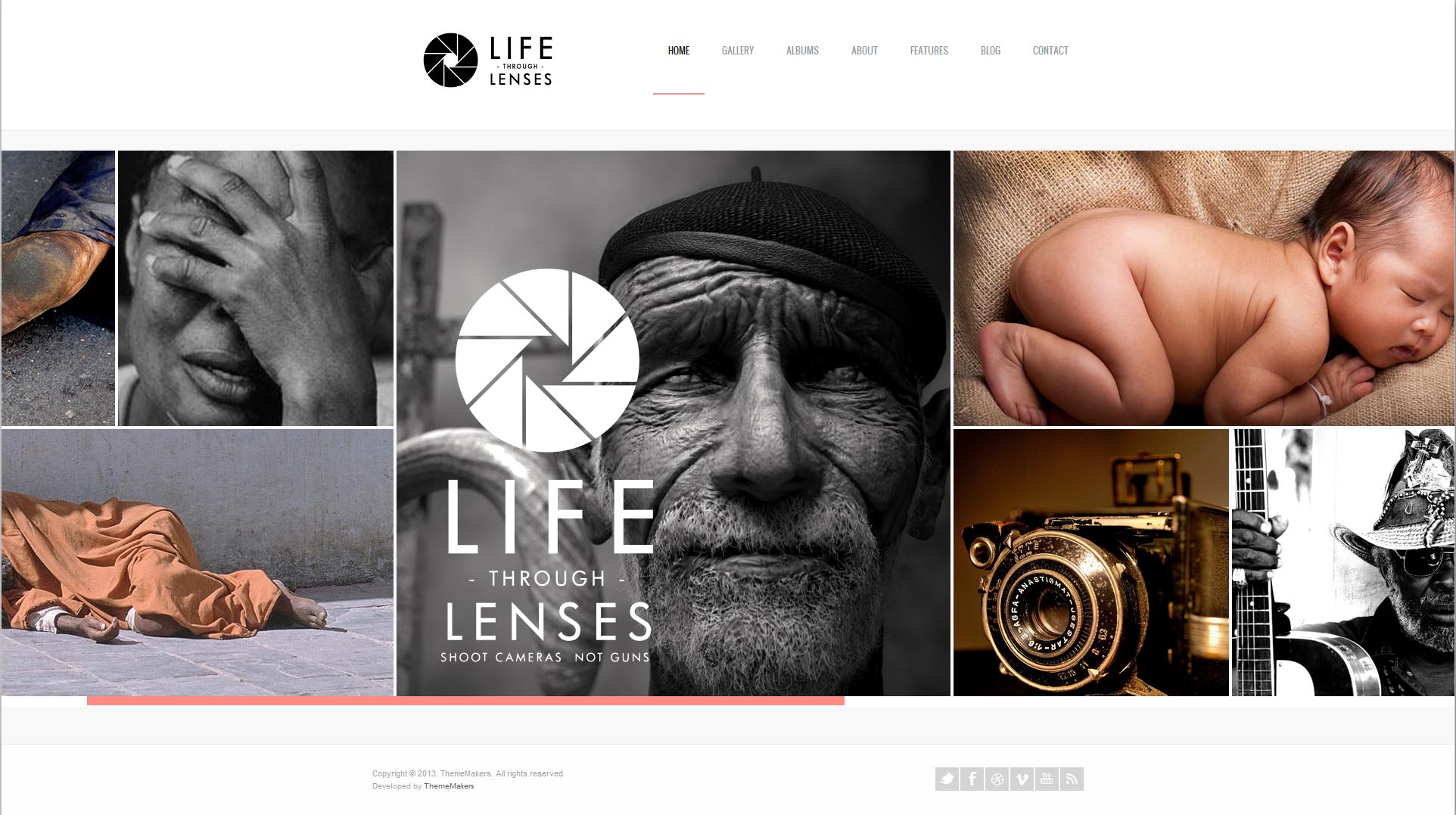Go to the Home menu item
This screenshot has height=815, width=1456.
coord(678,51)
